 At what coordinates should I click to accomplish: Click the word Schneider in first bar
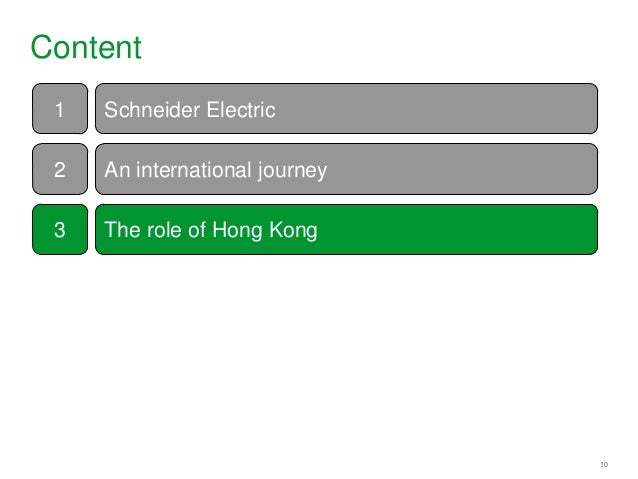(x=152, y=110)
